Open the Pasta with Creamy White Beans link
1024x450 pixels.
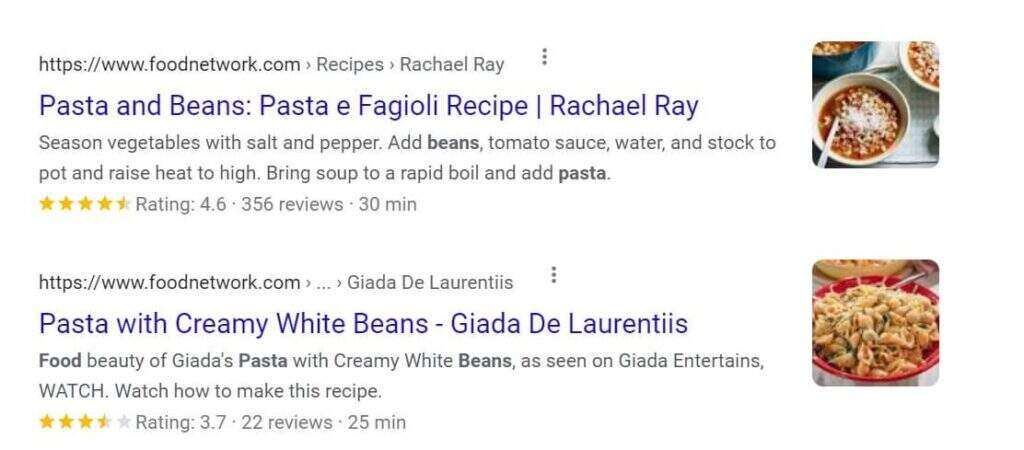[x=363, y=324]
